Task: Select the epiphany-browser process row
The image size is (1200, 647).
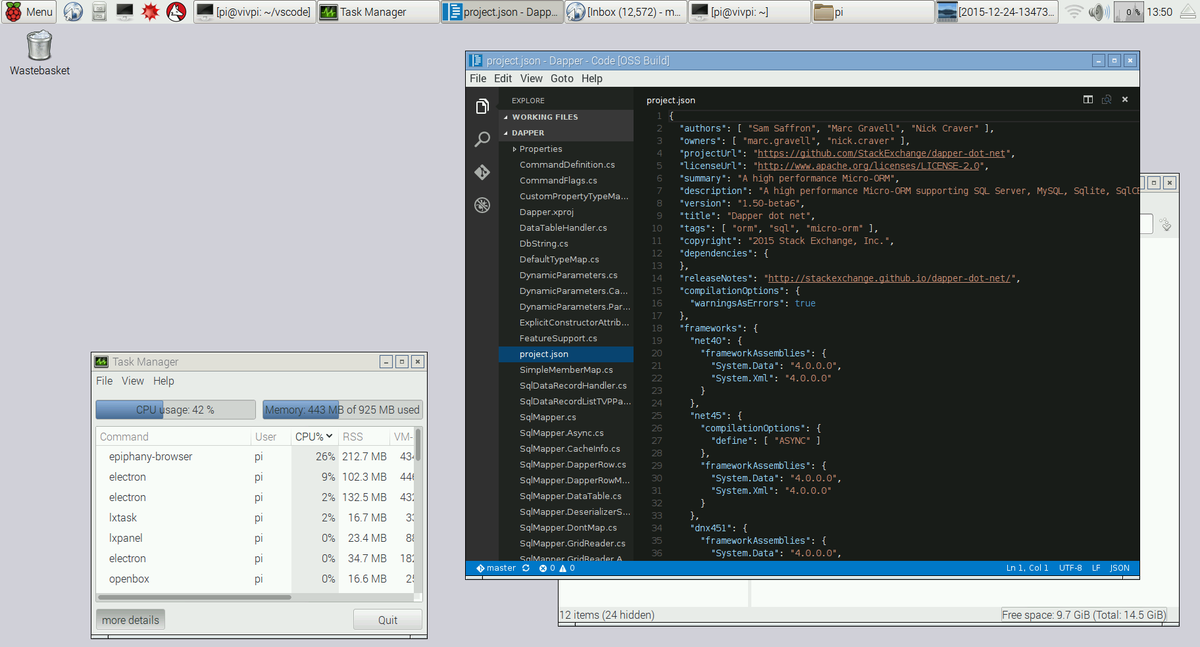Action: [x=255, y=457]
